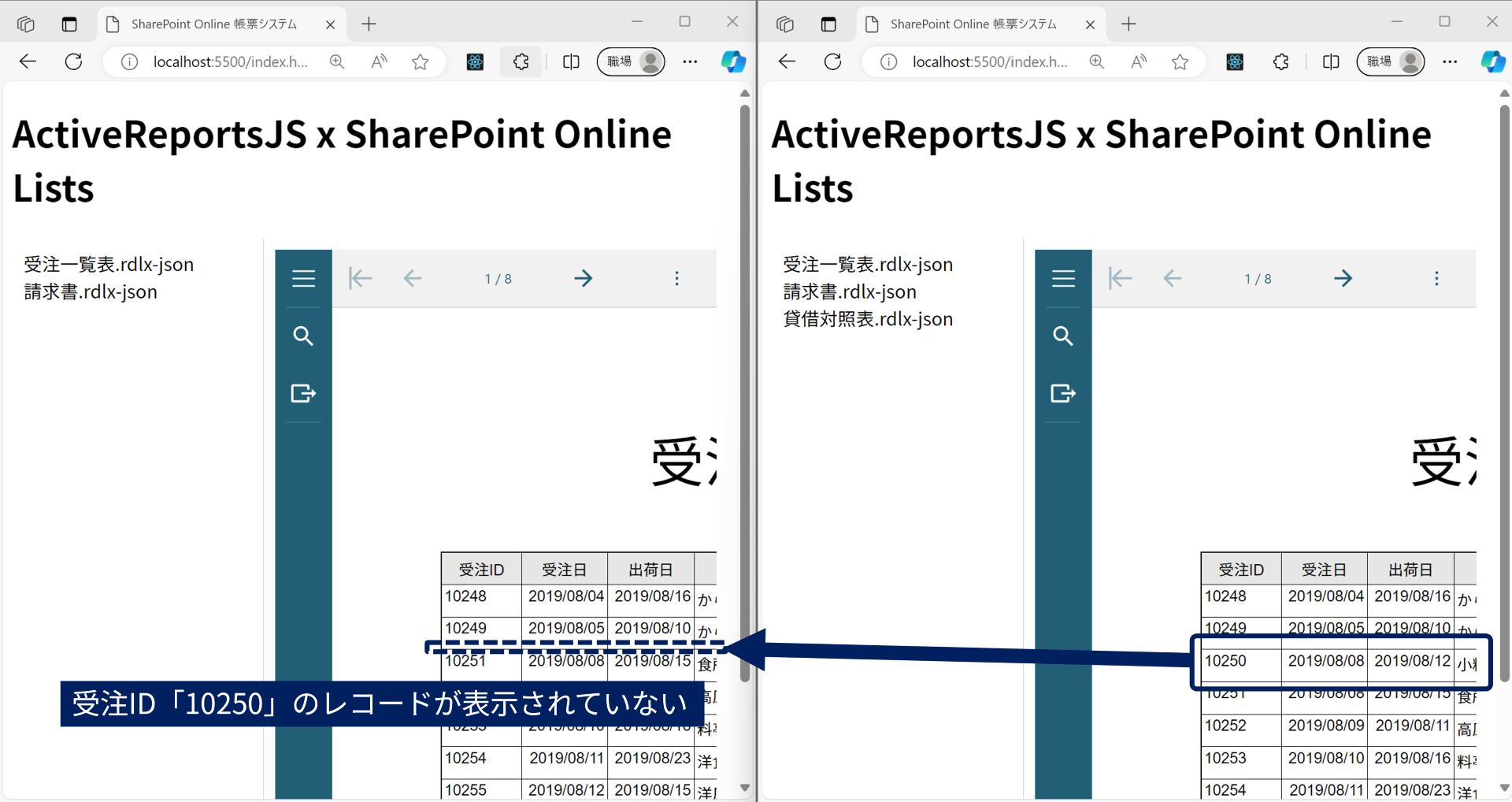Open Copilot in right window
The image size is (1512, 802).
coord(1492,61)
